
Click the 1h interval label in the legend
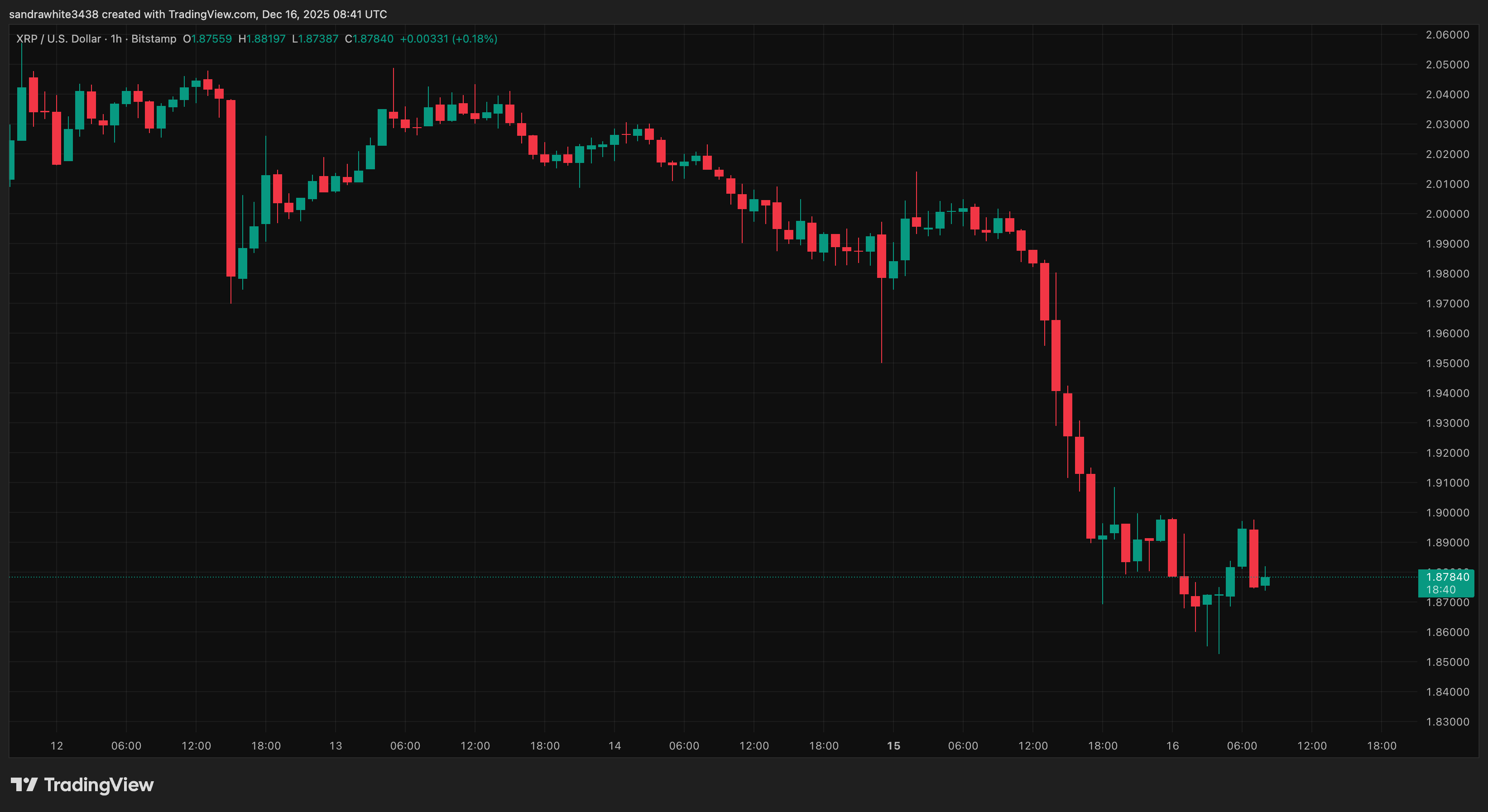[x=116, y=38]
